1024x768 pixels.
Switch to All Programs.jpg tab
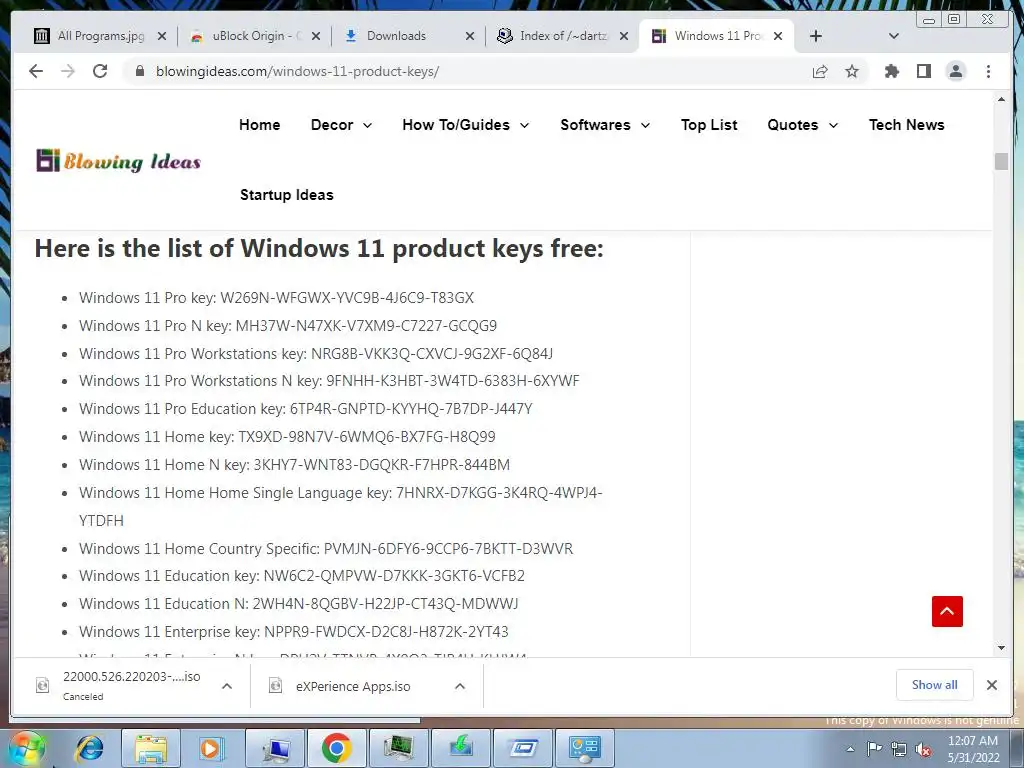[x=100, y=36]
